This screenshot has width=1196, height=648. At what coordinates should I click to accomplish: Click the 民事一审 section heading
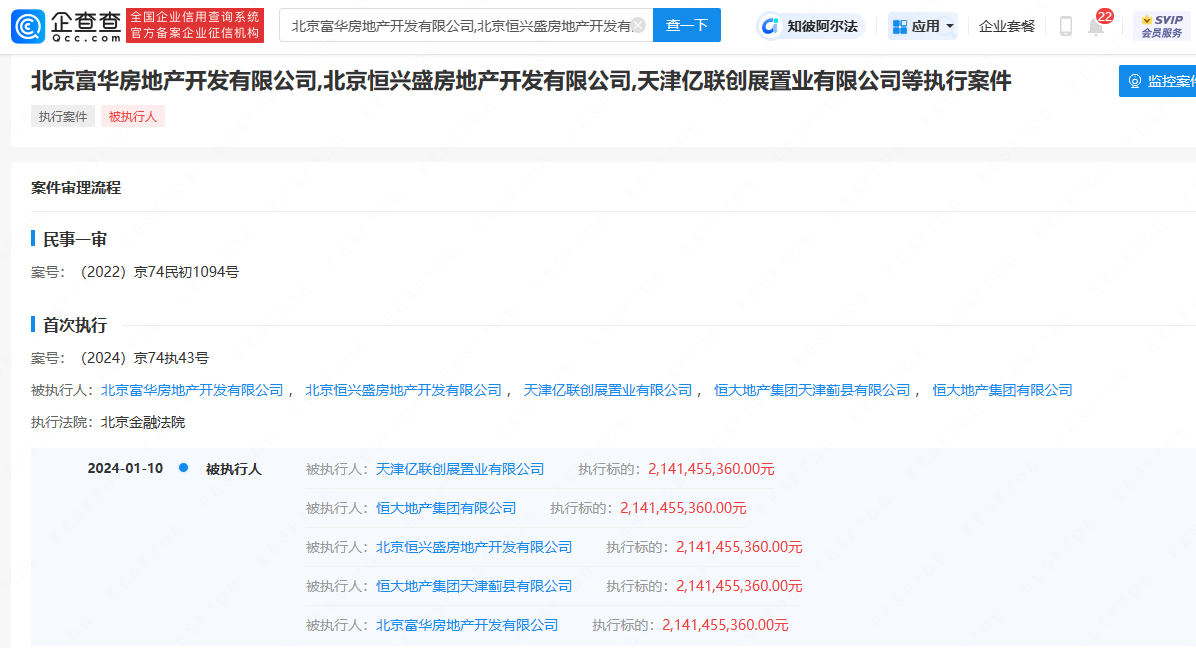click(75, 239)
